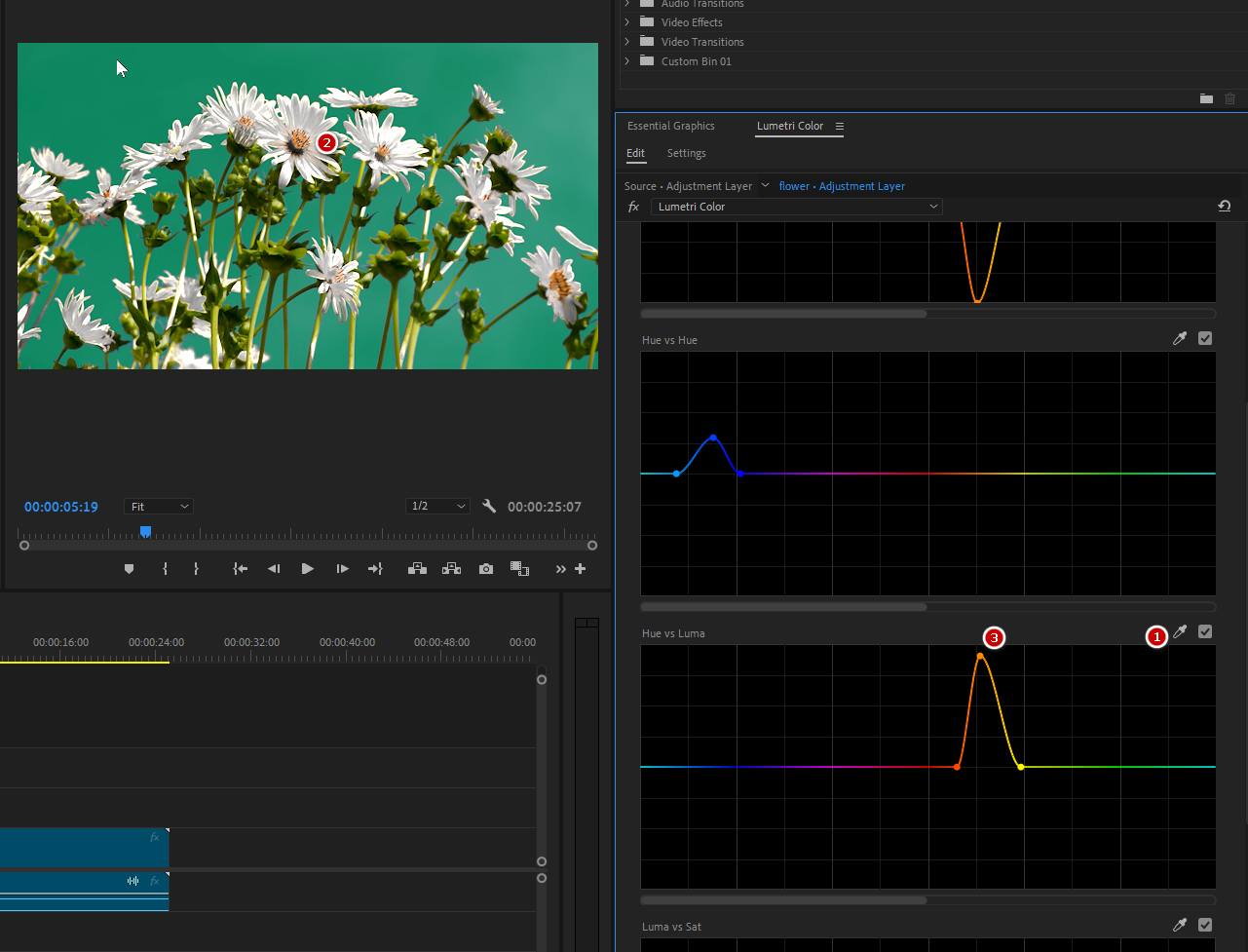Open program monitor wrench settings
This screenshot has width=1248, height=952.
tap(489, 507)
